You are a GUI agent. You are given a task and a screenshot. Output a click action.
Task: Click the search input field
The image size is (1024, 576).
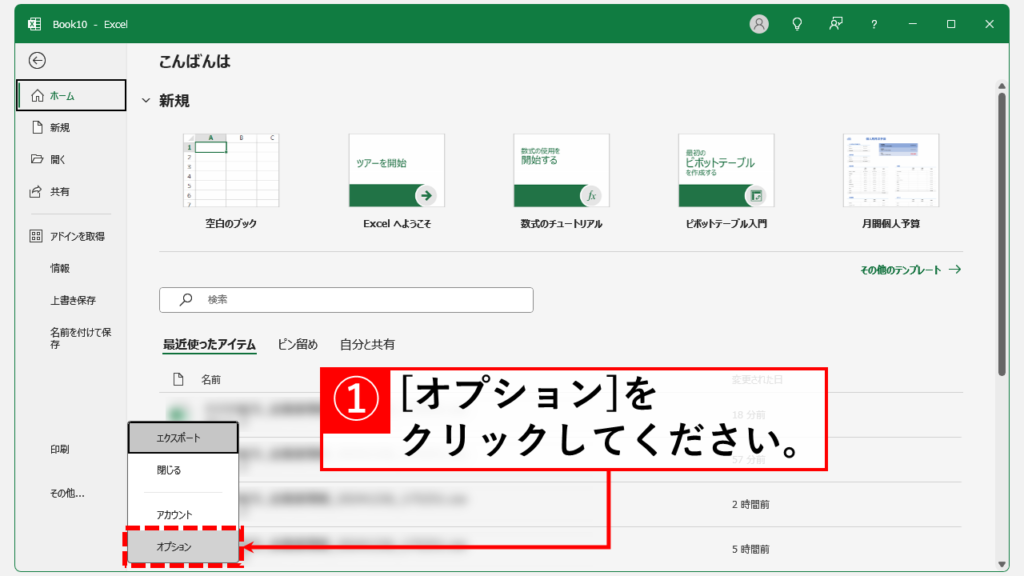tap(345, 300)
